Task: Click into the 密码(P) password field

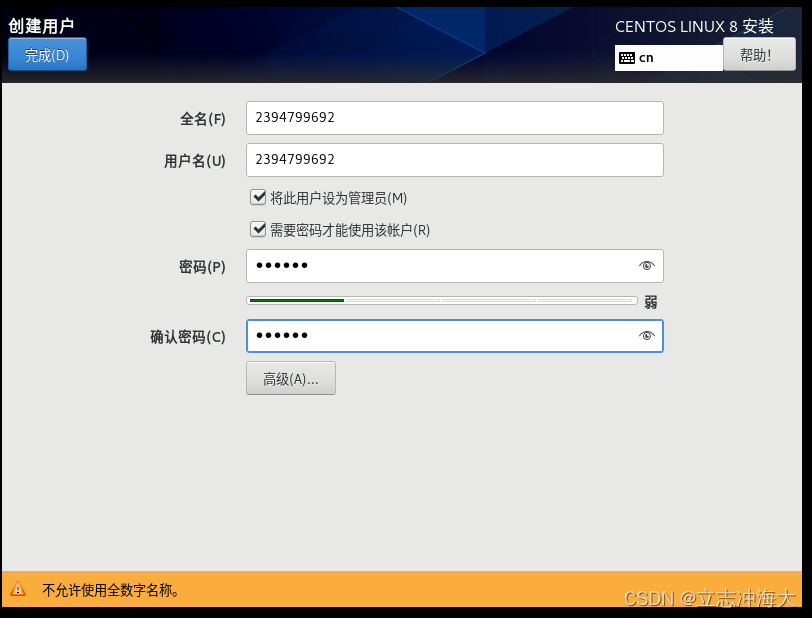Action: 454,266
